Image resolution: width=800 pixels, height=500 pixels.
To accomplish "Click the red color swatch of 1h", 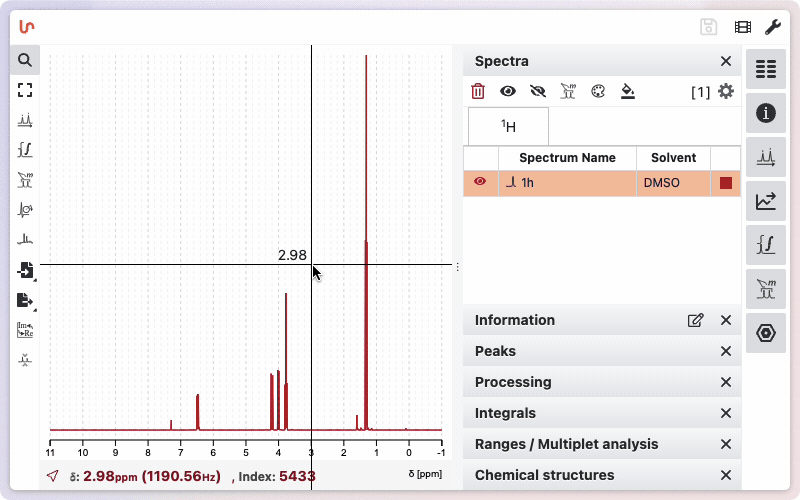I will (726, 183).
